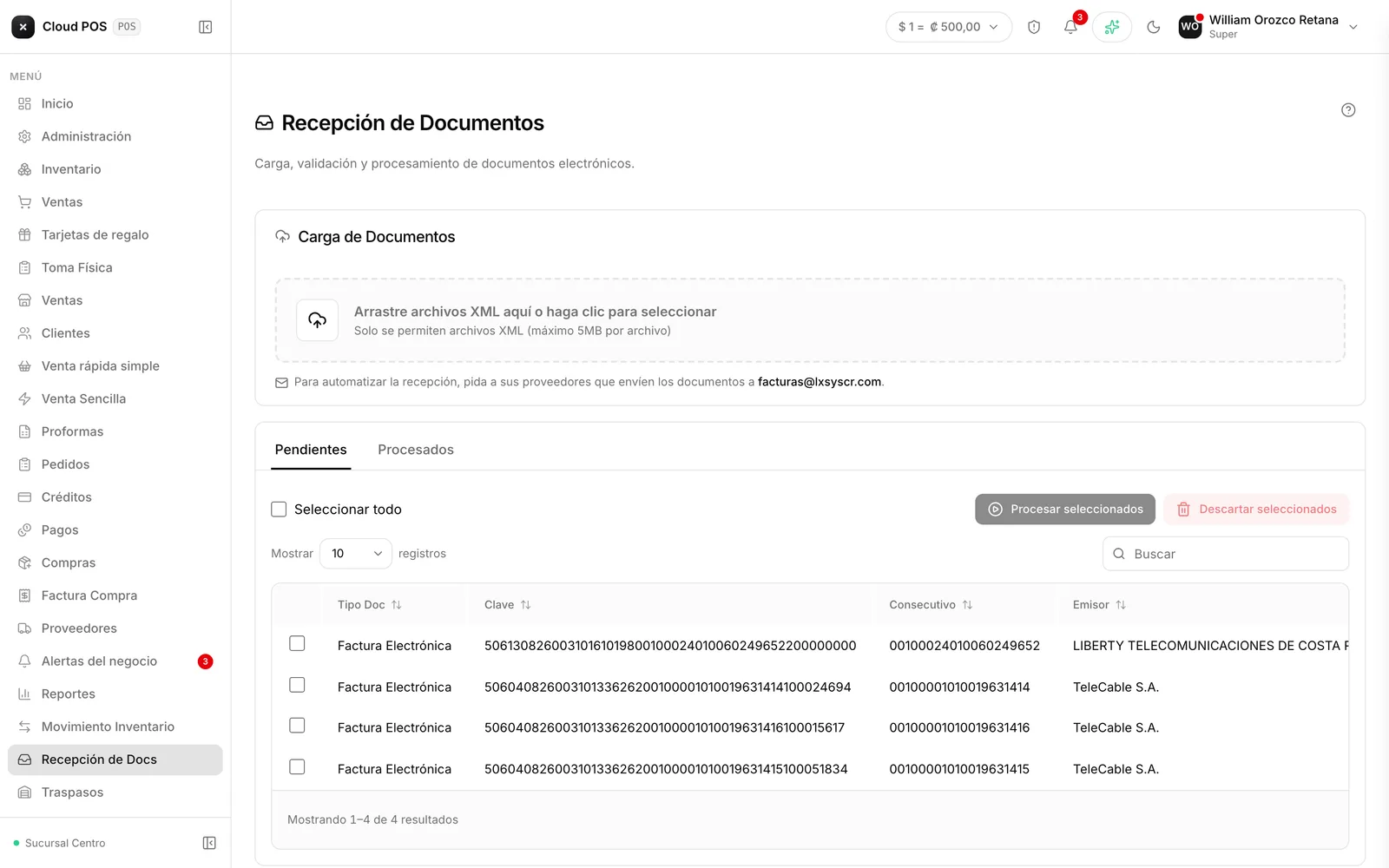This screenshot has width=1389, height=868.
Task: Open Reportes in the sidebar
Action: pos(115,694)
